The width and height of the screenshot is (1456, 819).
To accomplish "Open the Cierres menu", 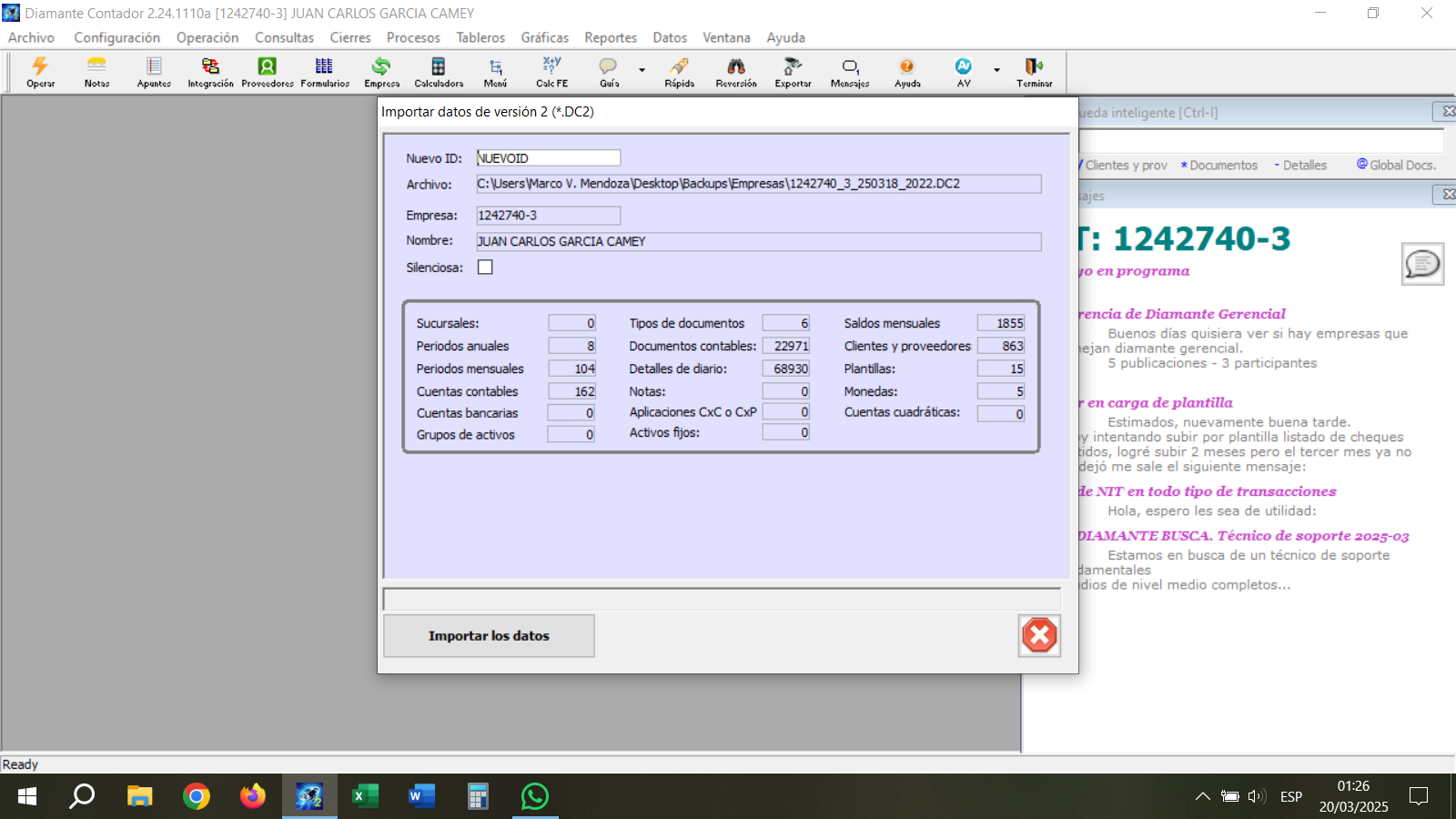I will (349, 37).
